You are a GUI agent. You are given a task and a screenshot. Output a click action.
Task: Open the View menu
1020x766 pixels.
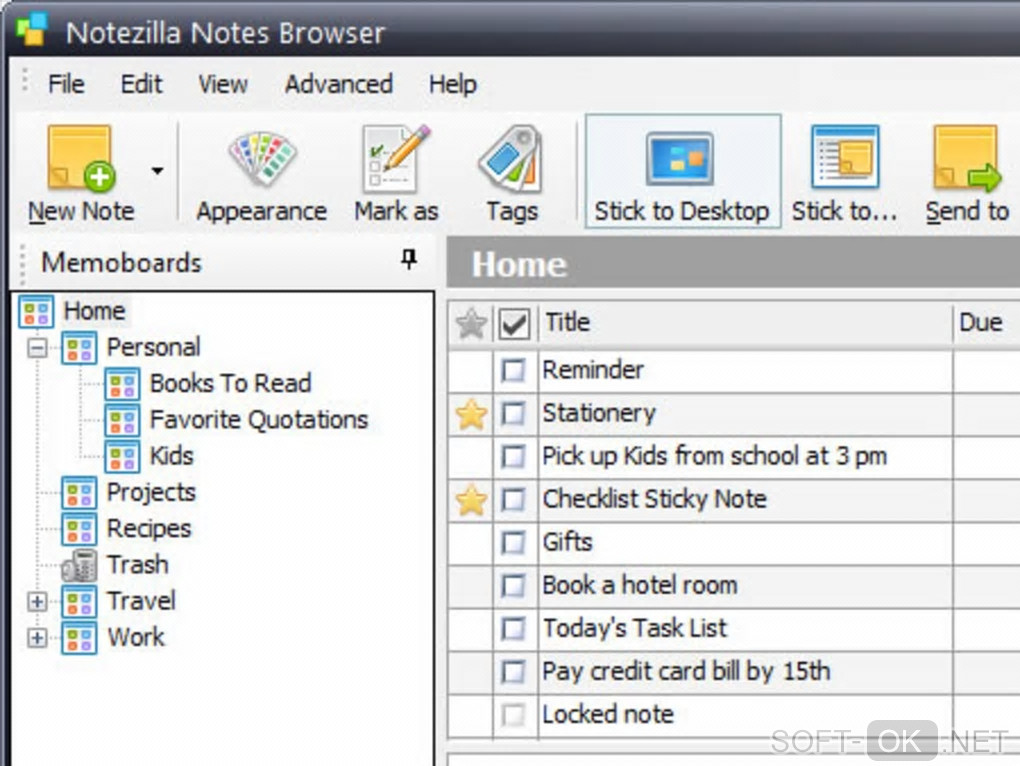[x=223, y=84]
